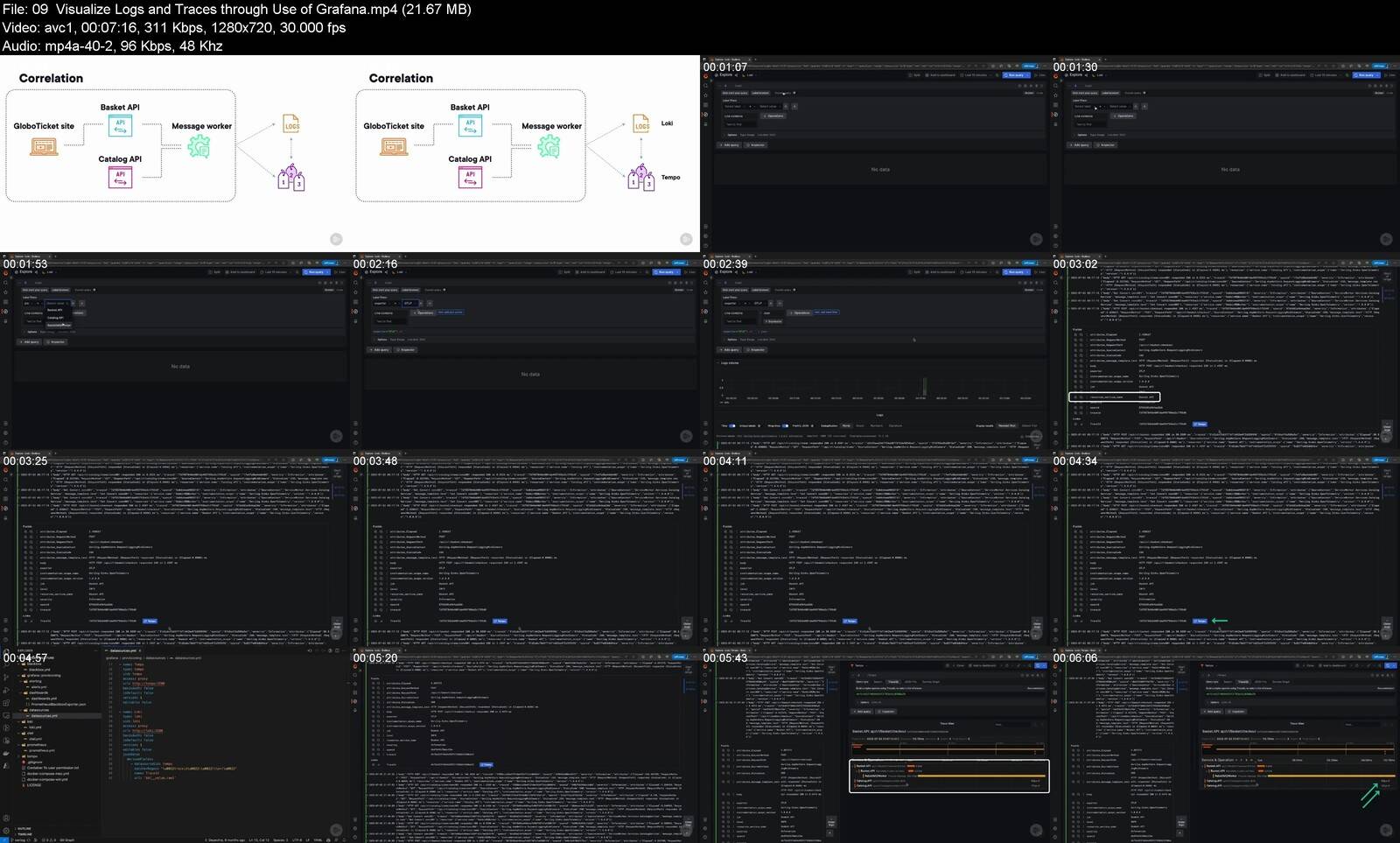The width and height of the screenshot is (1400, 843).
Task: Click Basket API icon in the first slide
Action: [x=120, y=126]
